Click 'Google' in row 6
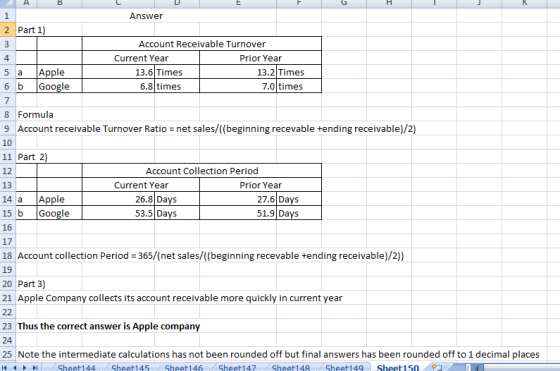Image resolution: width=560 pixels, height=371 pixels. 59,86
